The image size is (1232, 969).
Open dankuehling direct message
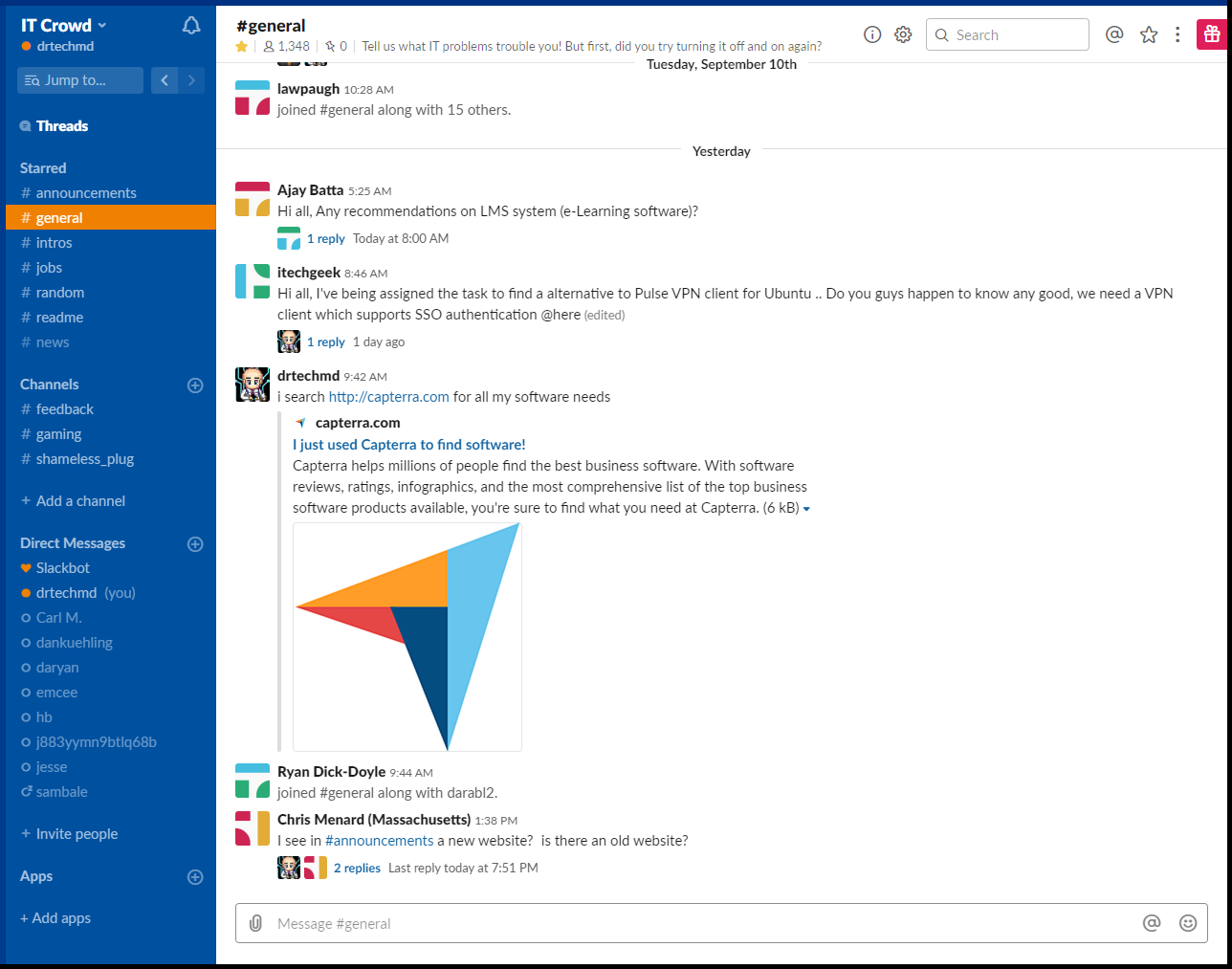74,643
